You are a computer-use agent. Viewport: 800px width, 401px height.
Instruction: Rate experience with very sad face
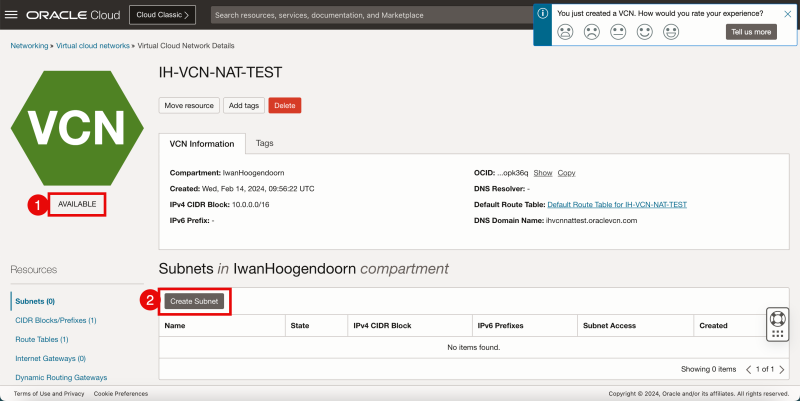tap(565, 32)
